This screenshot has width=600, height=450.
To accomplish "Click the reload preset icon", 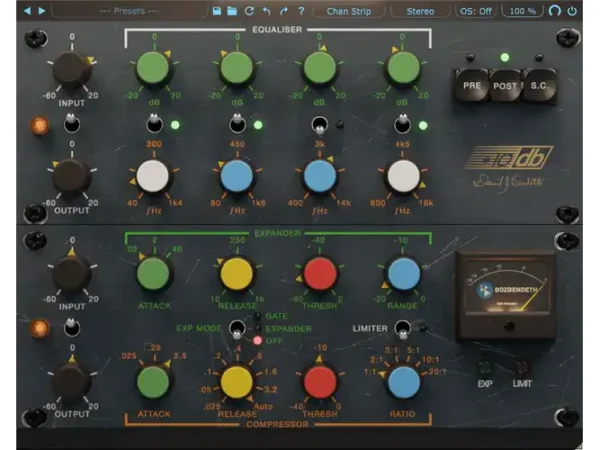I will [x=249, y=11].
